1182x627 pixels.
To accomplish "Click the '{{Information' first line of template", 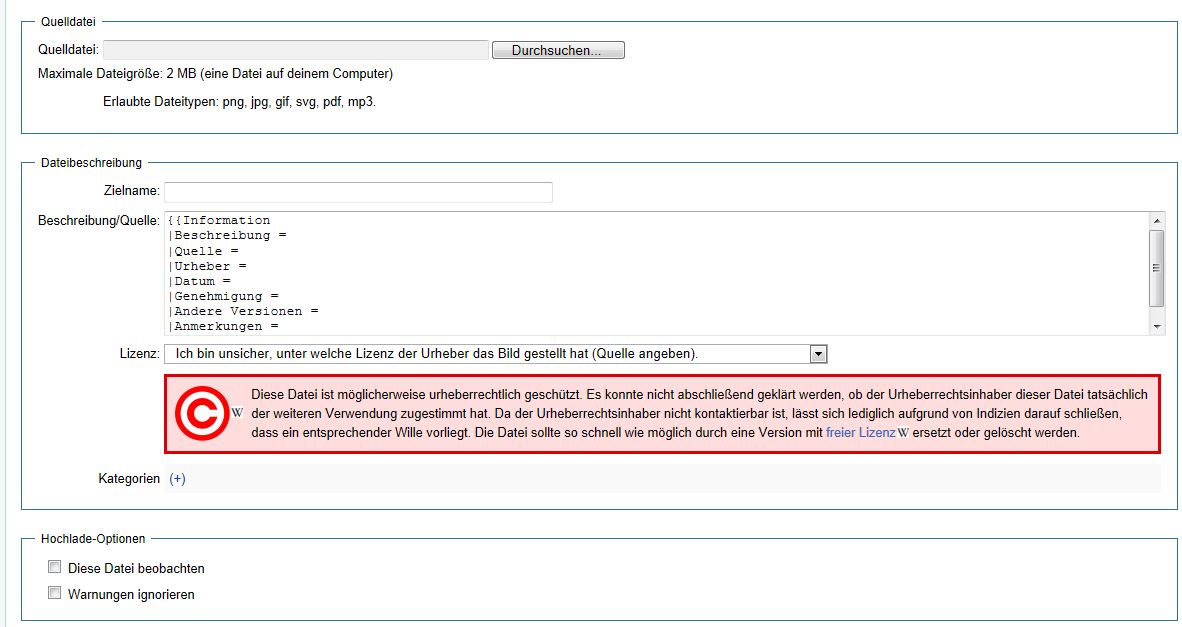I will [220, 220].
